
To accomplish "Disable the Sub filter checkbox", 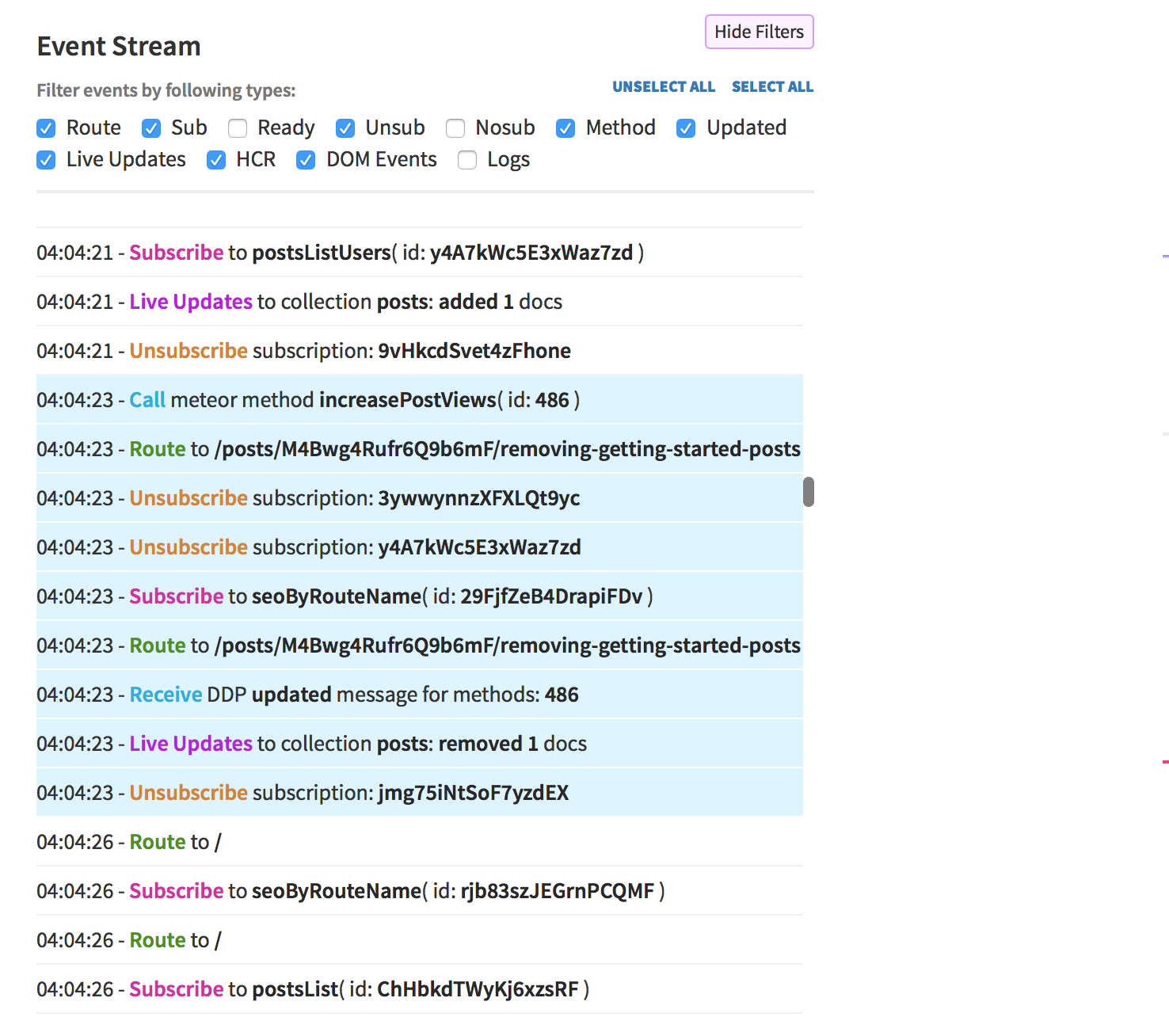I will (151, 128).
